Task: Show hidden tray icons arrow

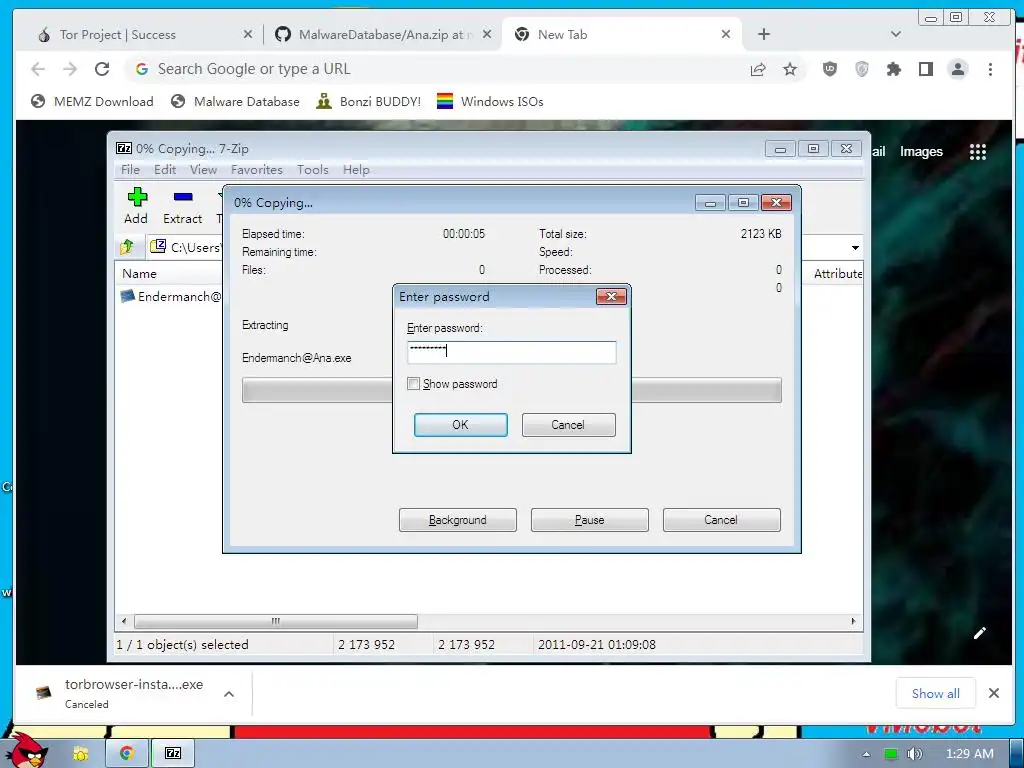Action: pos(867,754)
